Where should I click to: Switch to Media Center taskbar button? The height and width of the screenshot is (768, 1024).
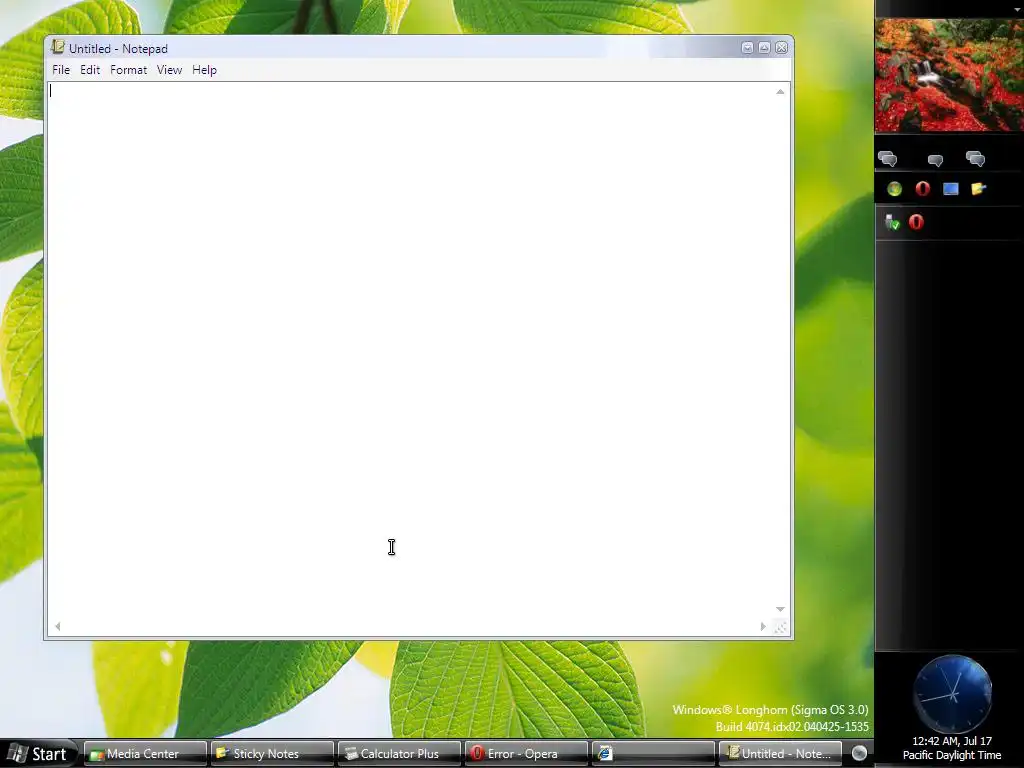pos(145,754)
